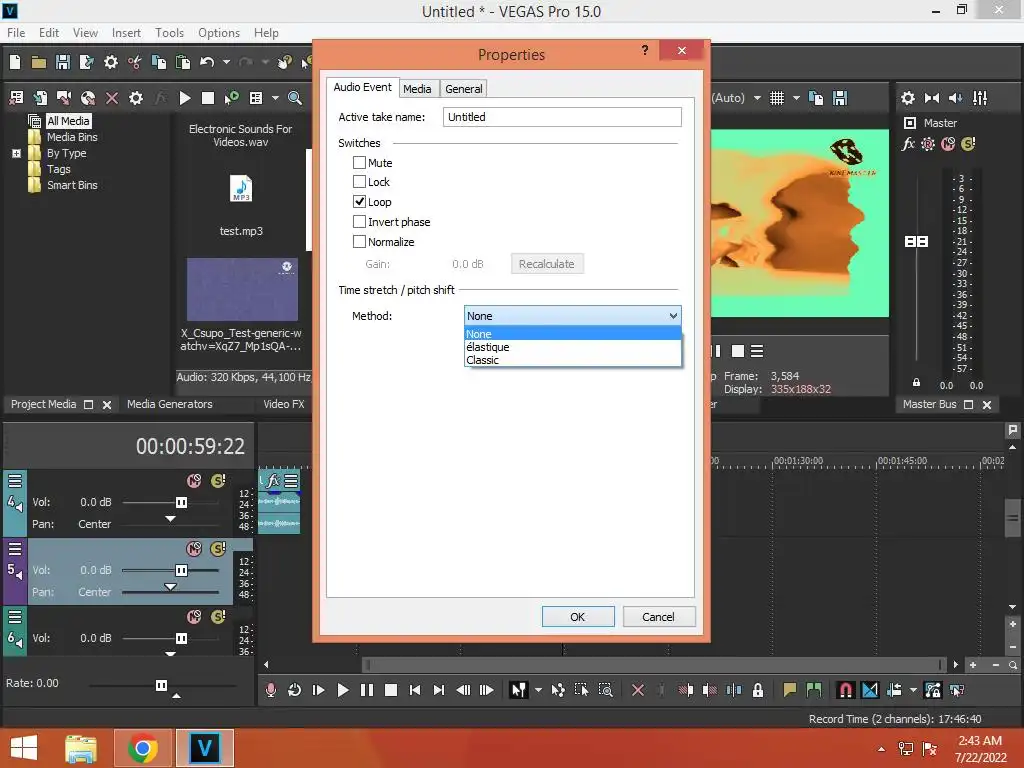
Task: Remove selected media with red X icon
Action: click(112, 98)
